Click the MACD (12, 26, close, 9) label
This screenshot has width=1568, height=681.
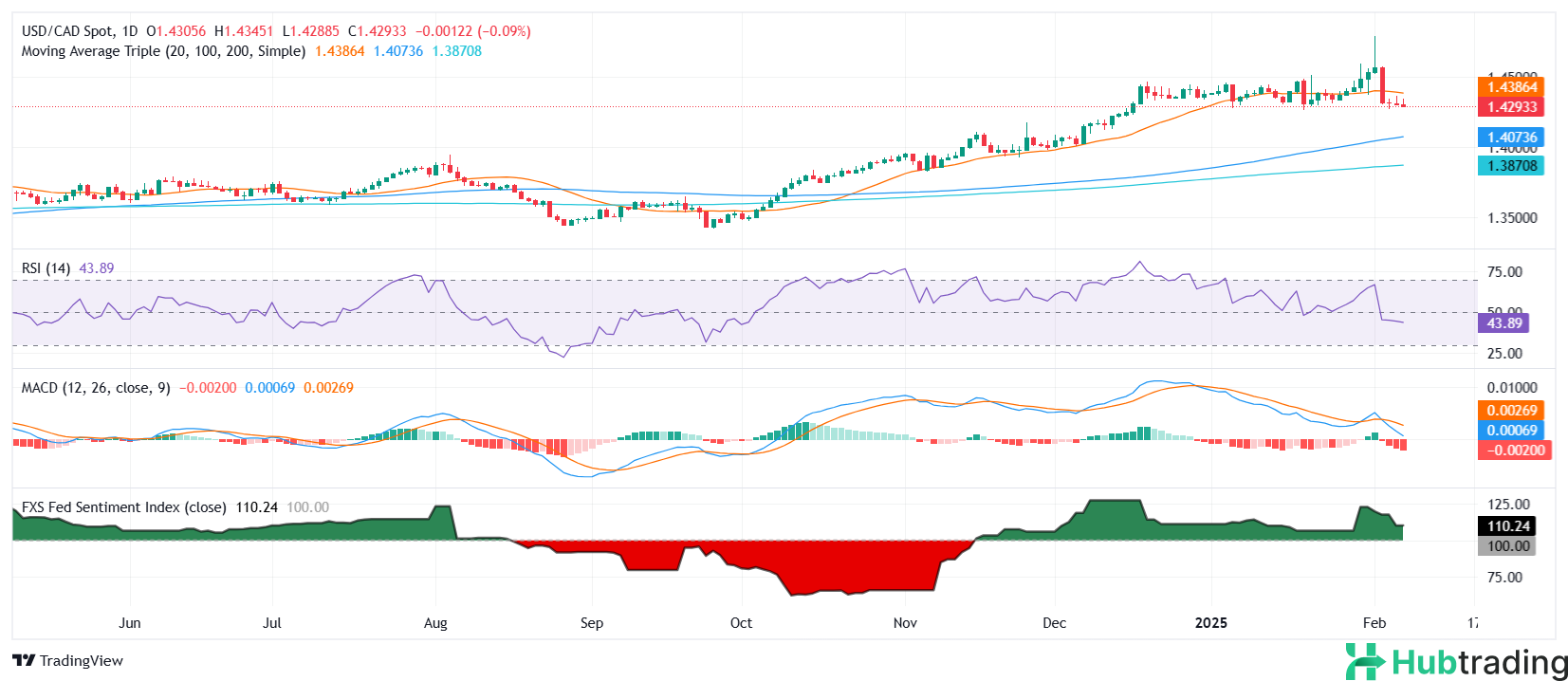(96, 388)
